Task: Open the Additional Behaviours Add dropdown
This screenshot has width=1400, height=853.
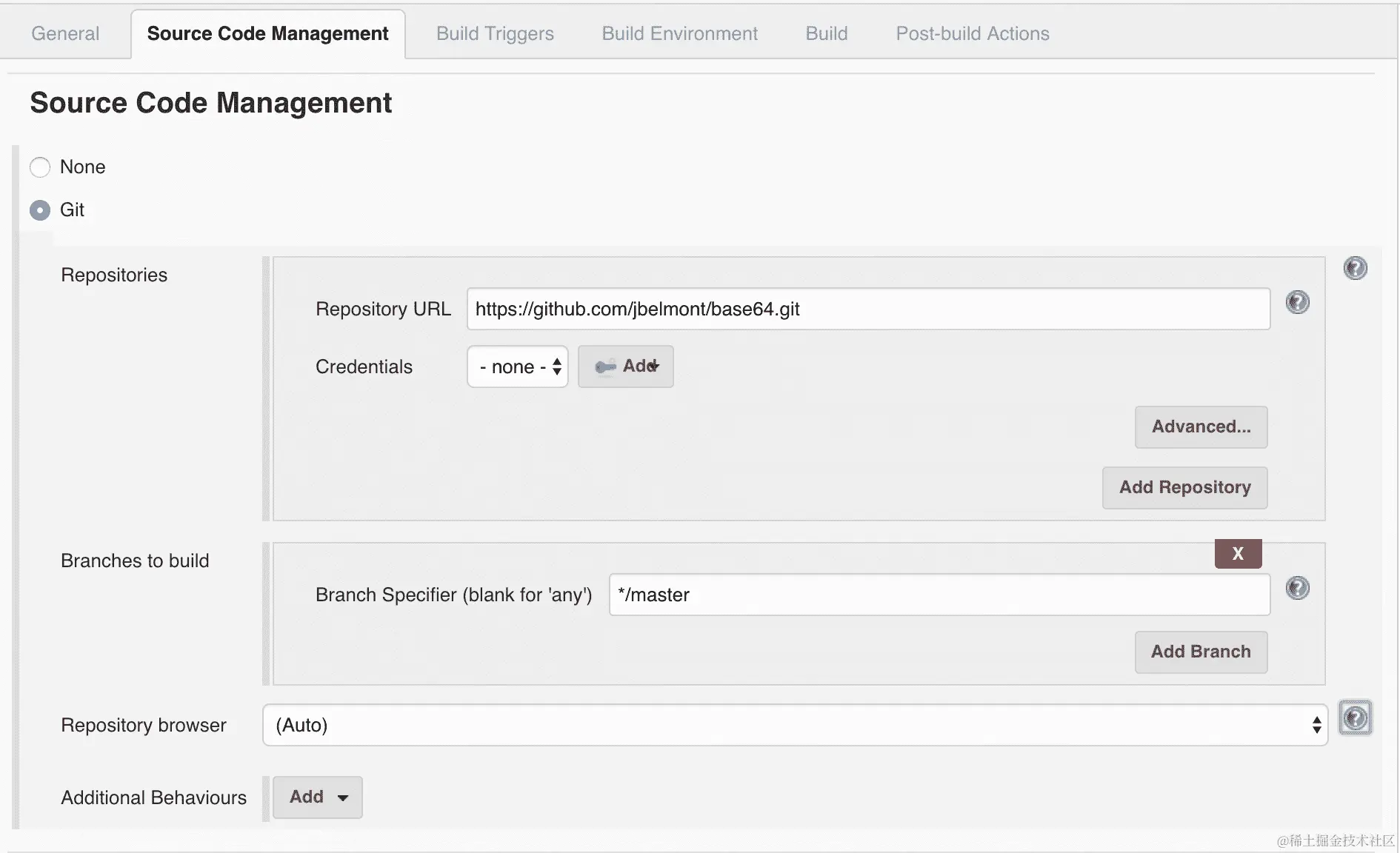Action: point(318,797)
